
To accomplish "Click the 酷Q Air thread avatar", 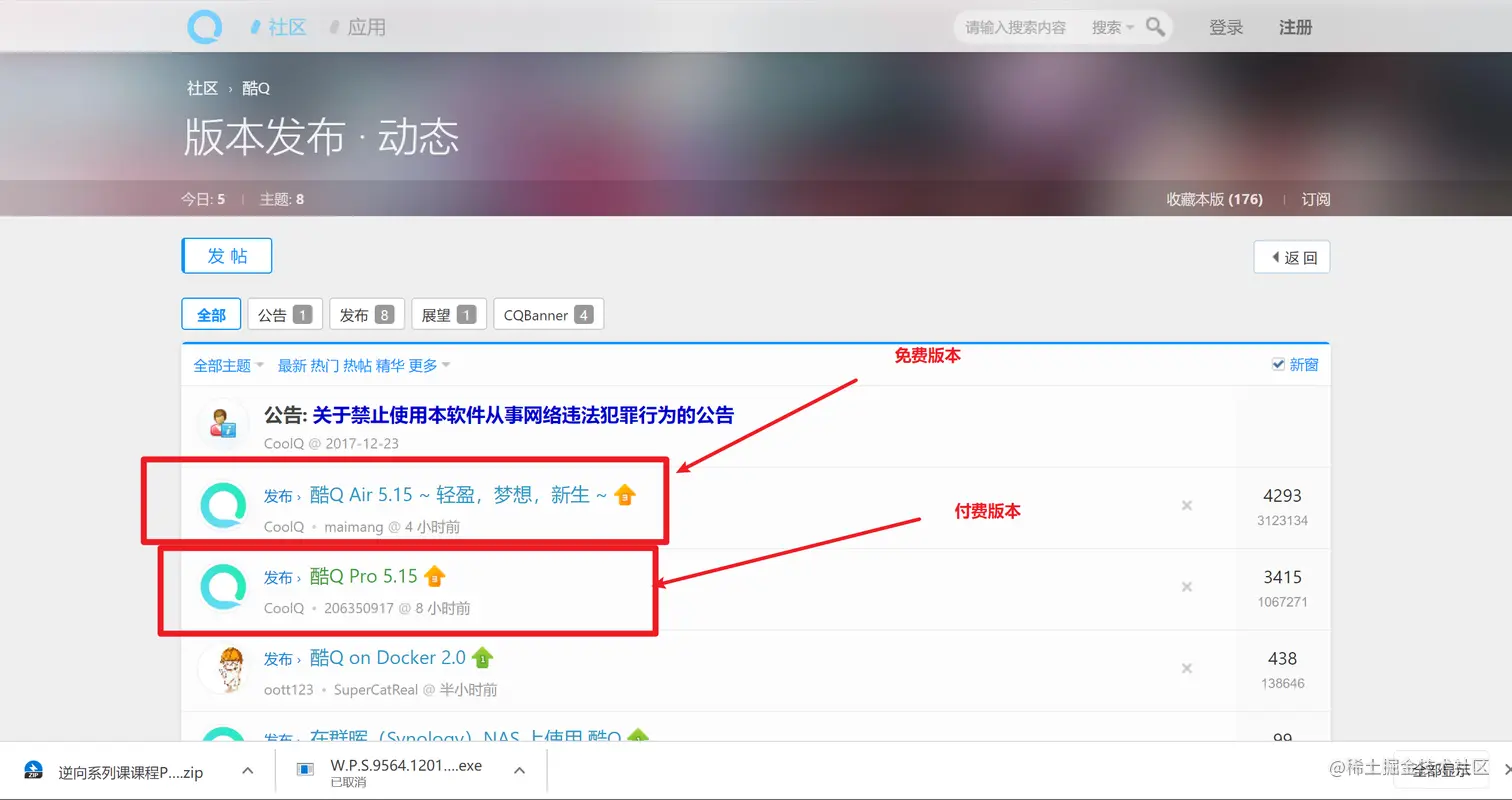I will coord(223,505).
